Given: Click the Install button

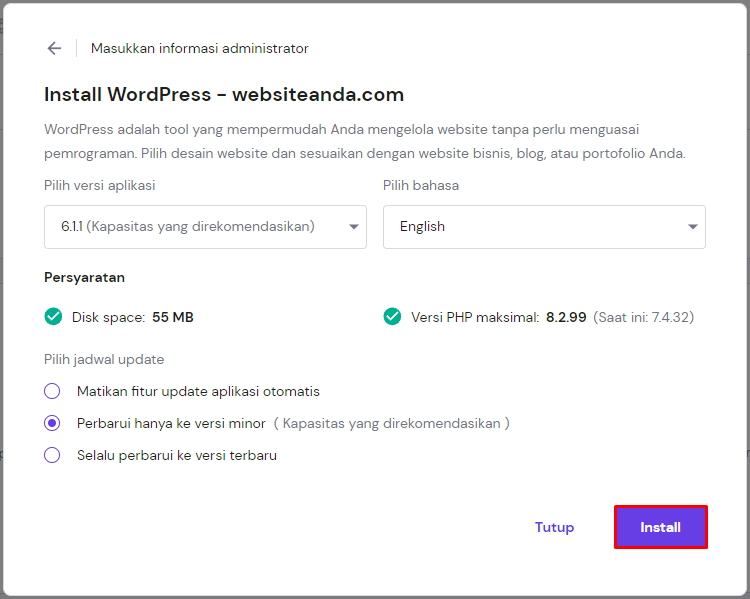Looking at the screenshot, I should [661, 527].
